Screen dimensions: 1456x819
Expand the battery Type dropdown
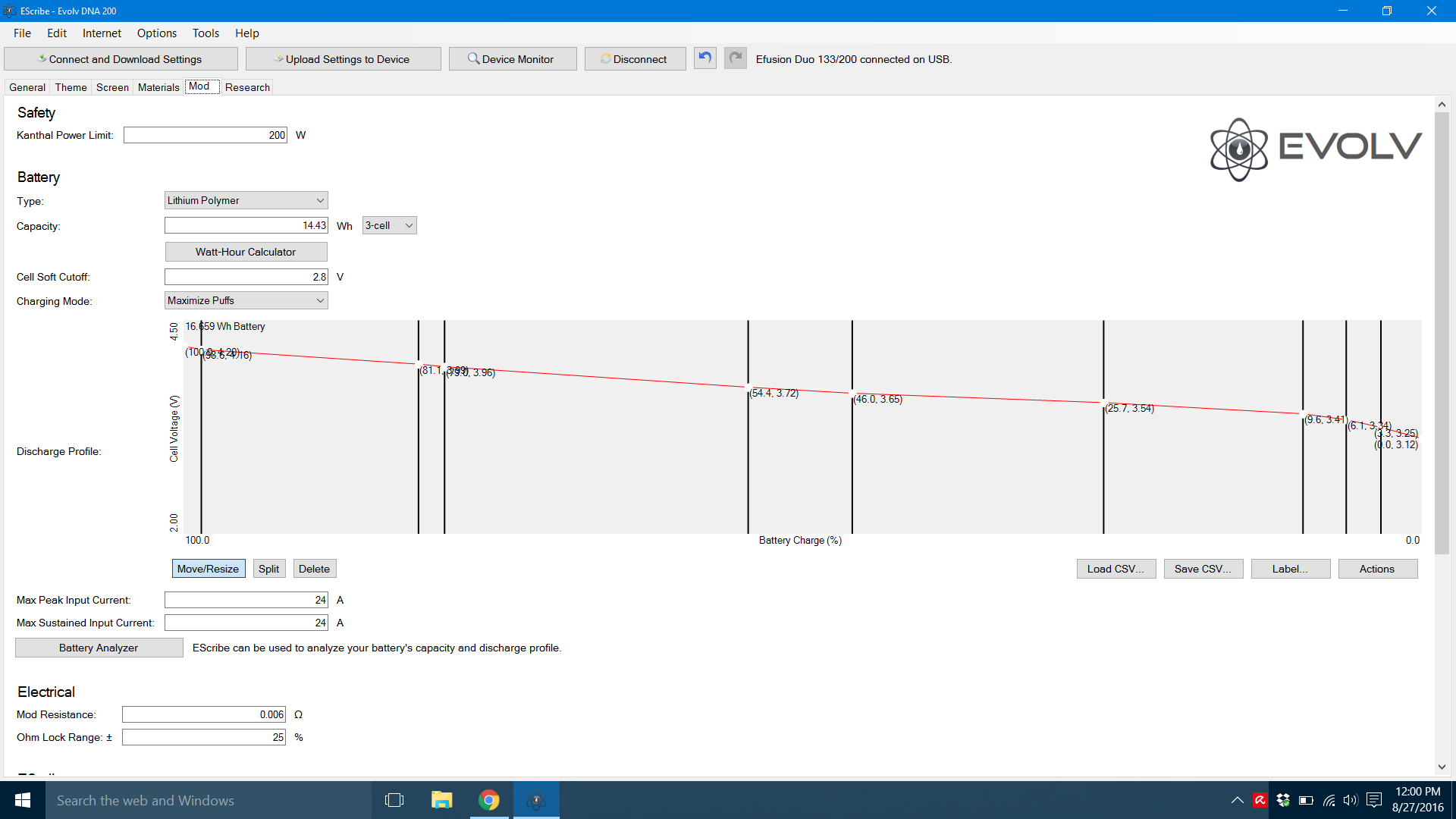246,200
